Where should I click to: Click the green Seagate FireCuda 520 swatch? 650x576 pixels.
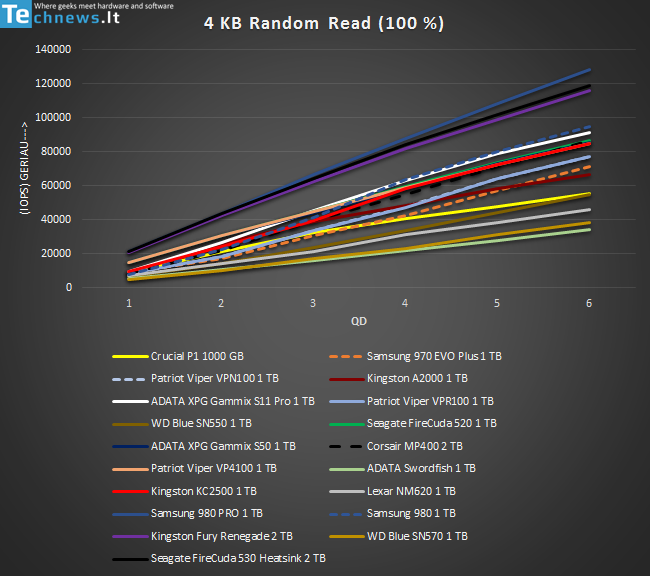(x=347, y=424)
